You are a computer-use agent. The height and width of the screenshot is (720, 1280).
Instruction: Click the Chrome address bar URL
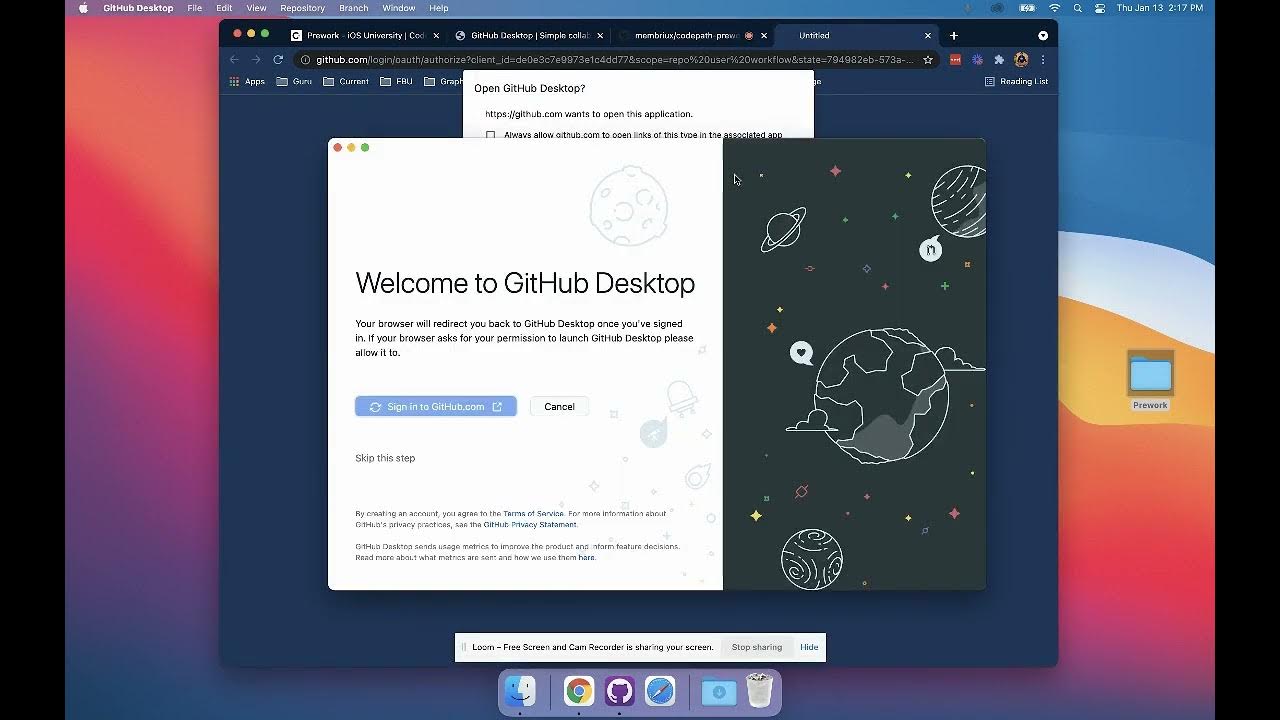(x=614, y=59)
